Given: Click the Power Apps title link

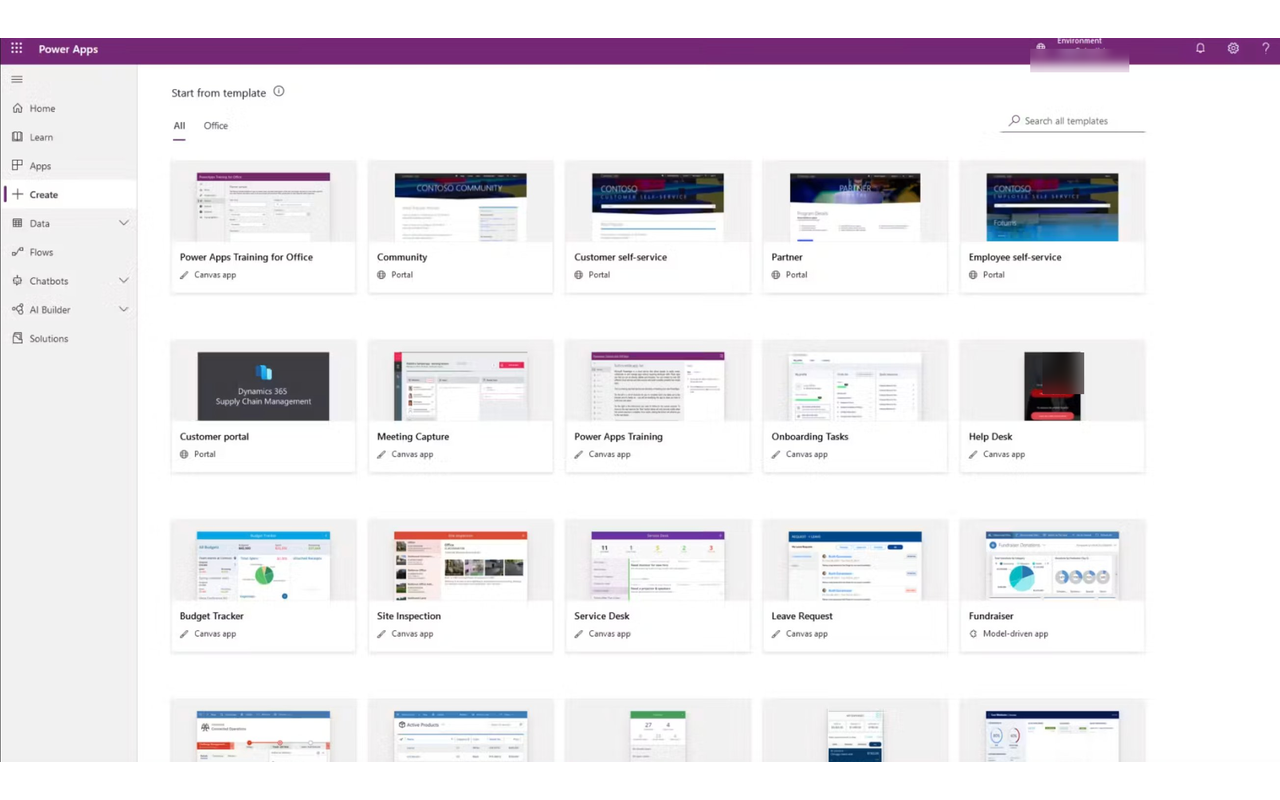Looking at the screenshot, I should click(68, 49).
